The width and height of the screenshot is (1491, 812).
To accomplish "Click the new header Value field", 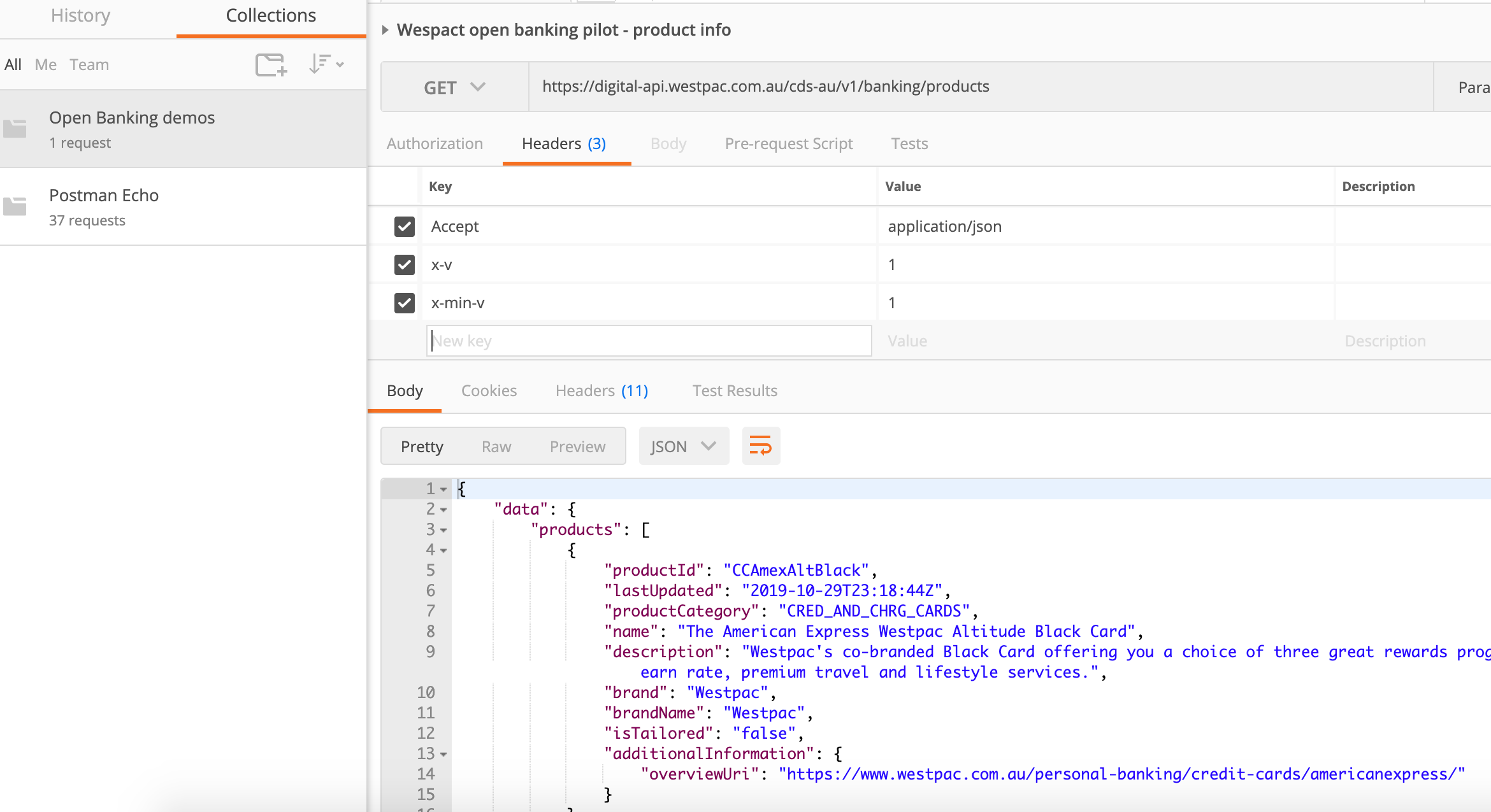I will point(1106,341).
